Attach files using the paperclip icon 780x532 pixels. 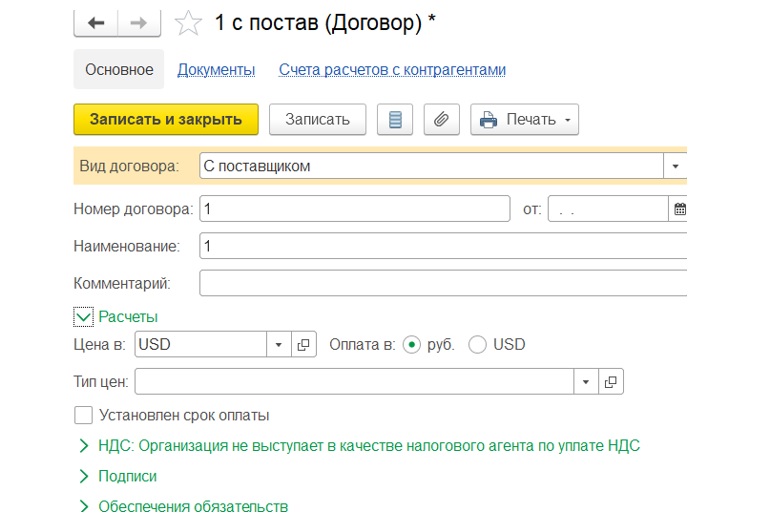point(441,119)
